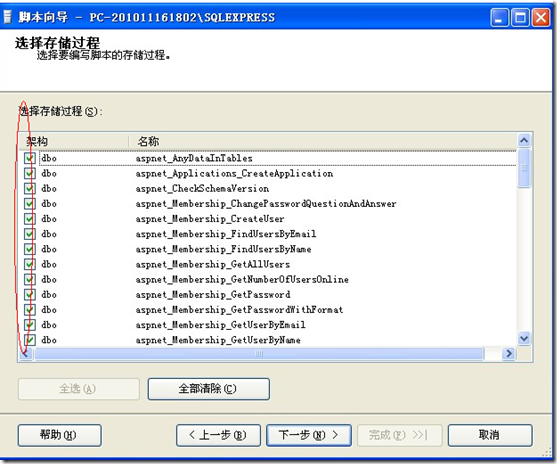Click dbo schema cell of aspnet_Membership_GetPassword row
557x464 pixels.
[x=49, y=295]
